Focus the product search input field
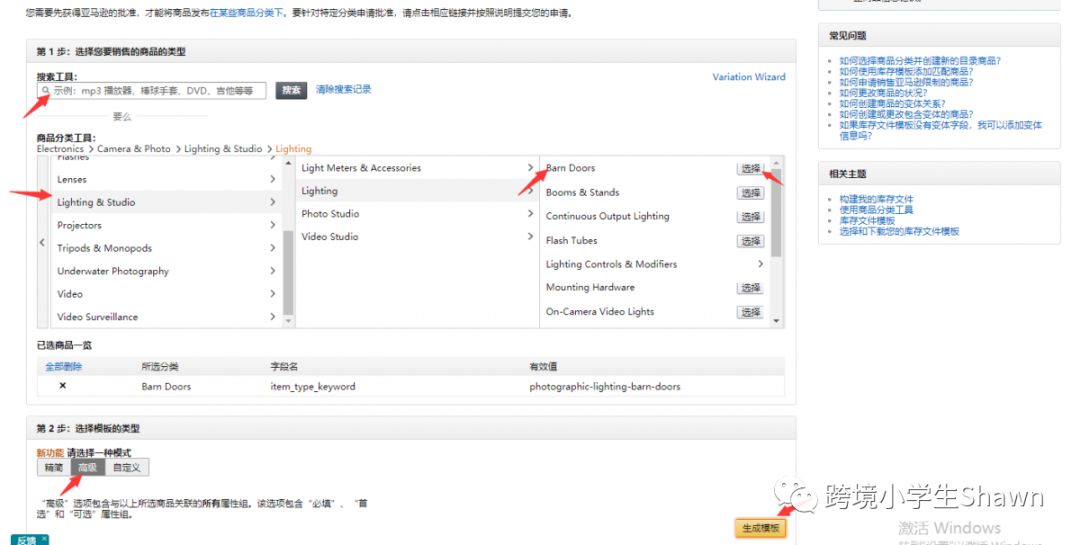 coord(152,90)
